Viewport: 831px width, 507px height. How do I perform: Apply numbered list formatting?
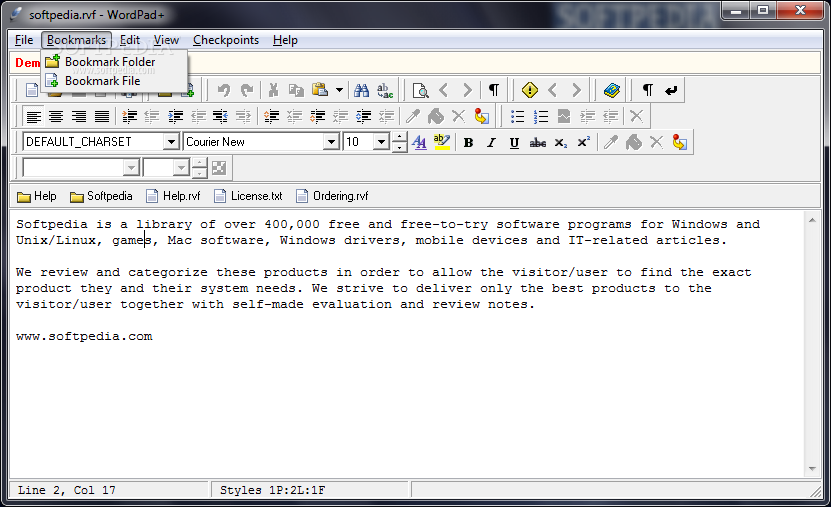pyautogui.click(x=541, y=117)
